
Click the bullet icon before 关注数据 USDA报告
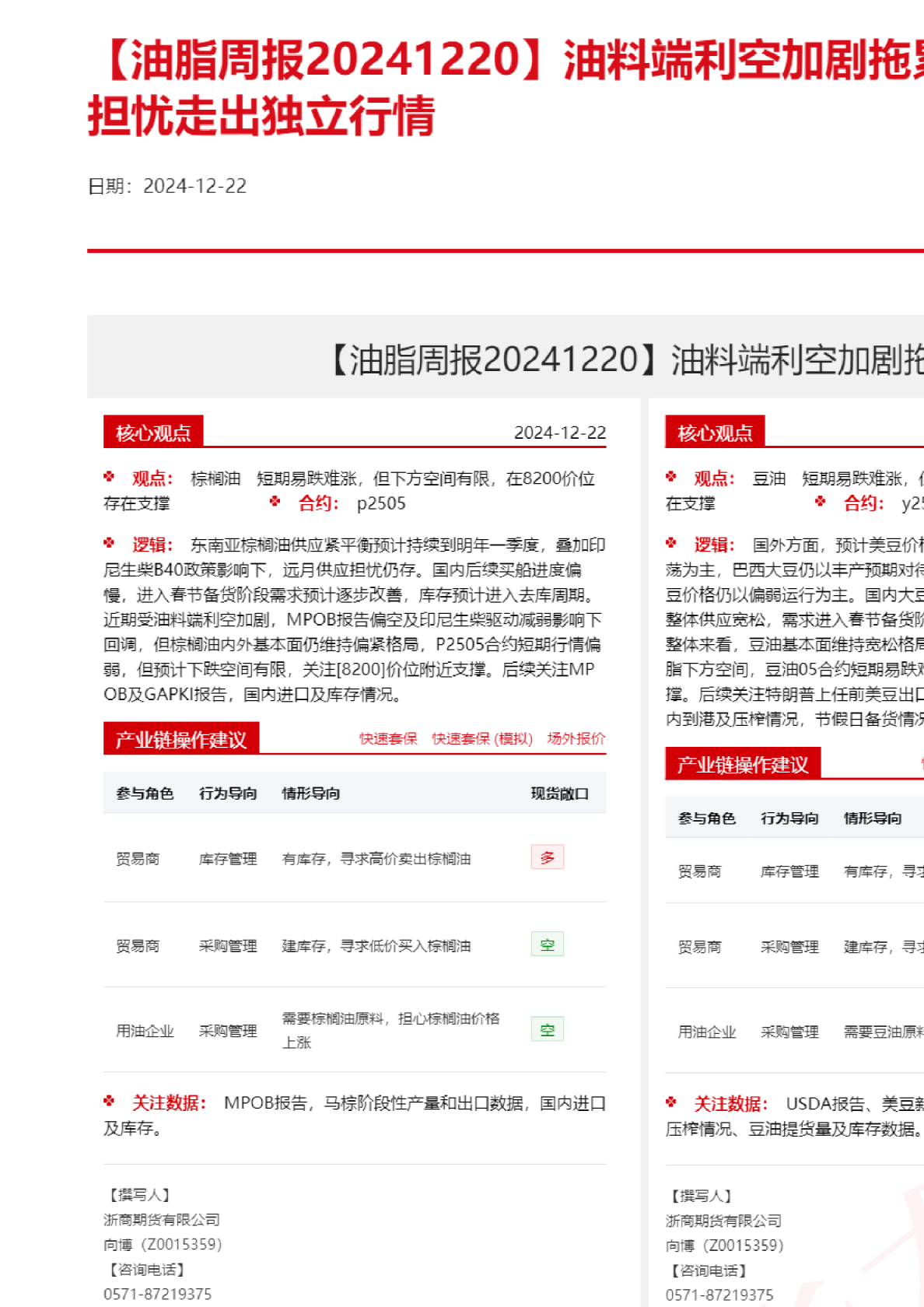671,1102
